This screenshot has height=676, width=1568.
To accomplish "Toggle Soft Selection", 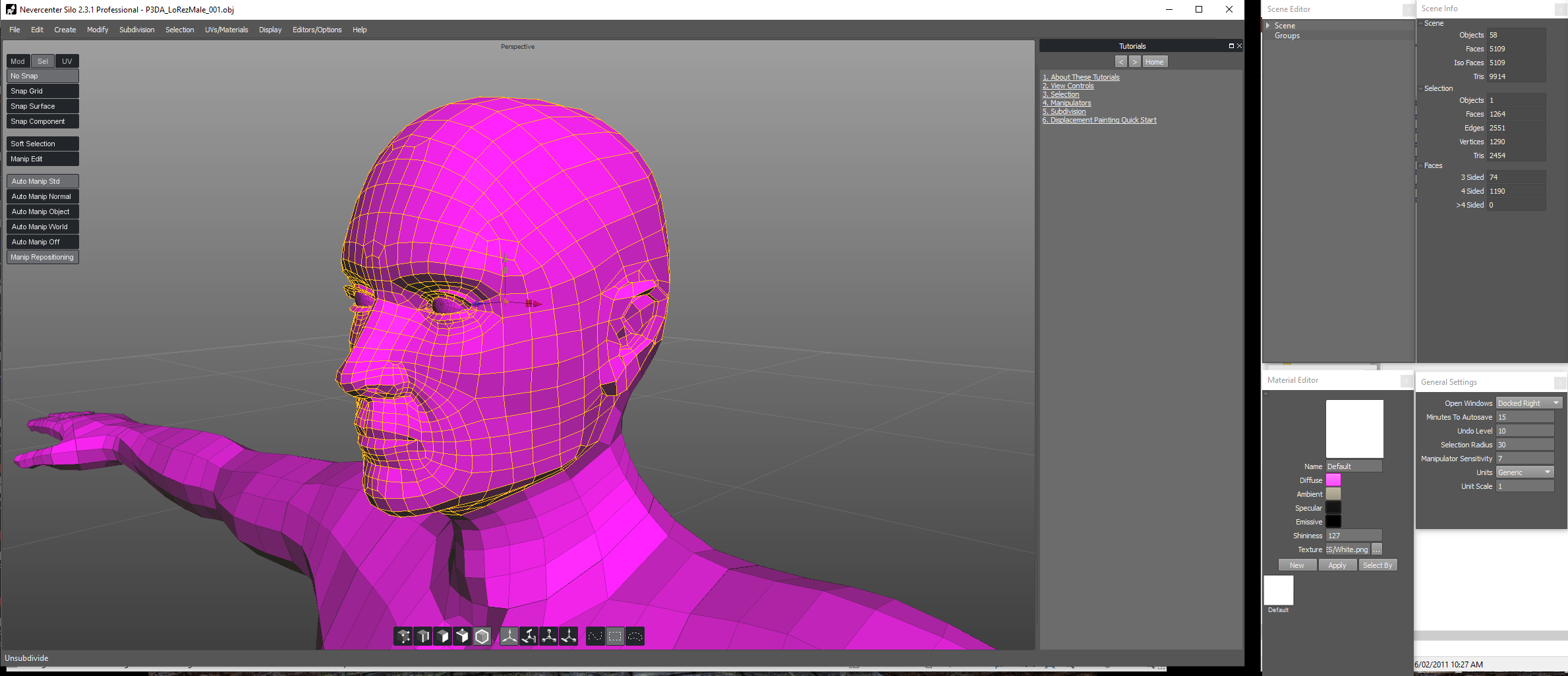I will 43,144.
